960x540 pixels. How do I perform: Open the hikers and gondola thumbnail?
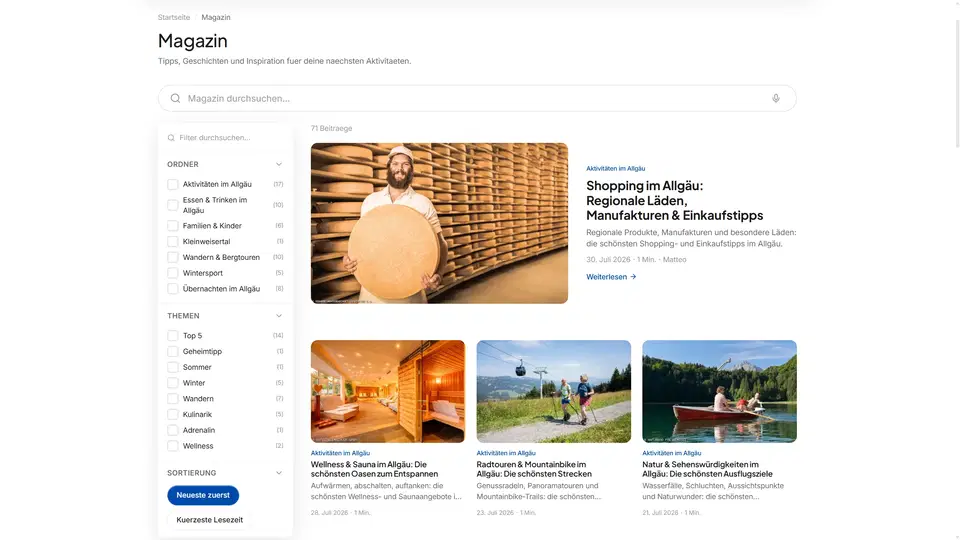pyautogui.click(x=553, y=391)
